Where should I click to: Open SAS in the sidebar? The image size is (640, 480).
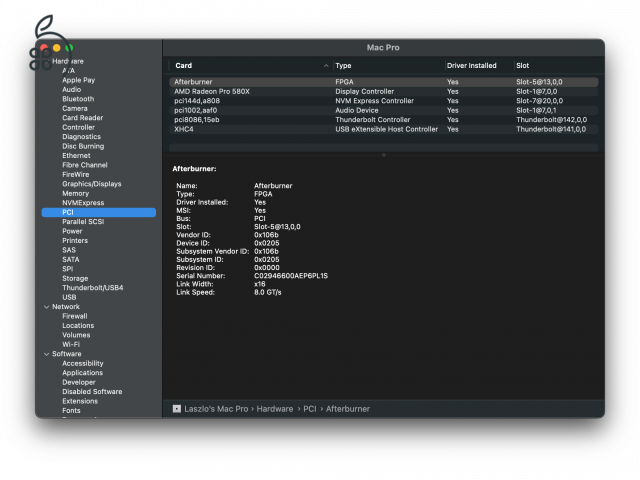69,250
